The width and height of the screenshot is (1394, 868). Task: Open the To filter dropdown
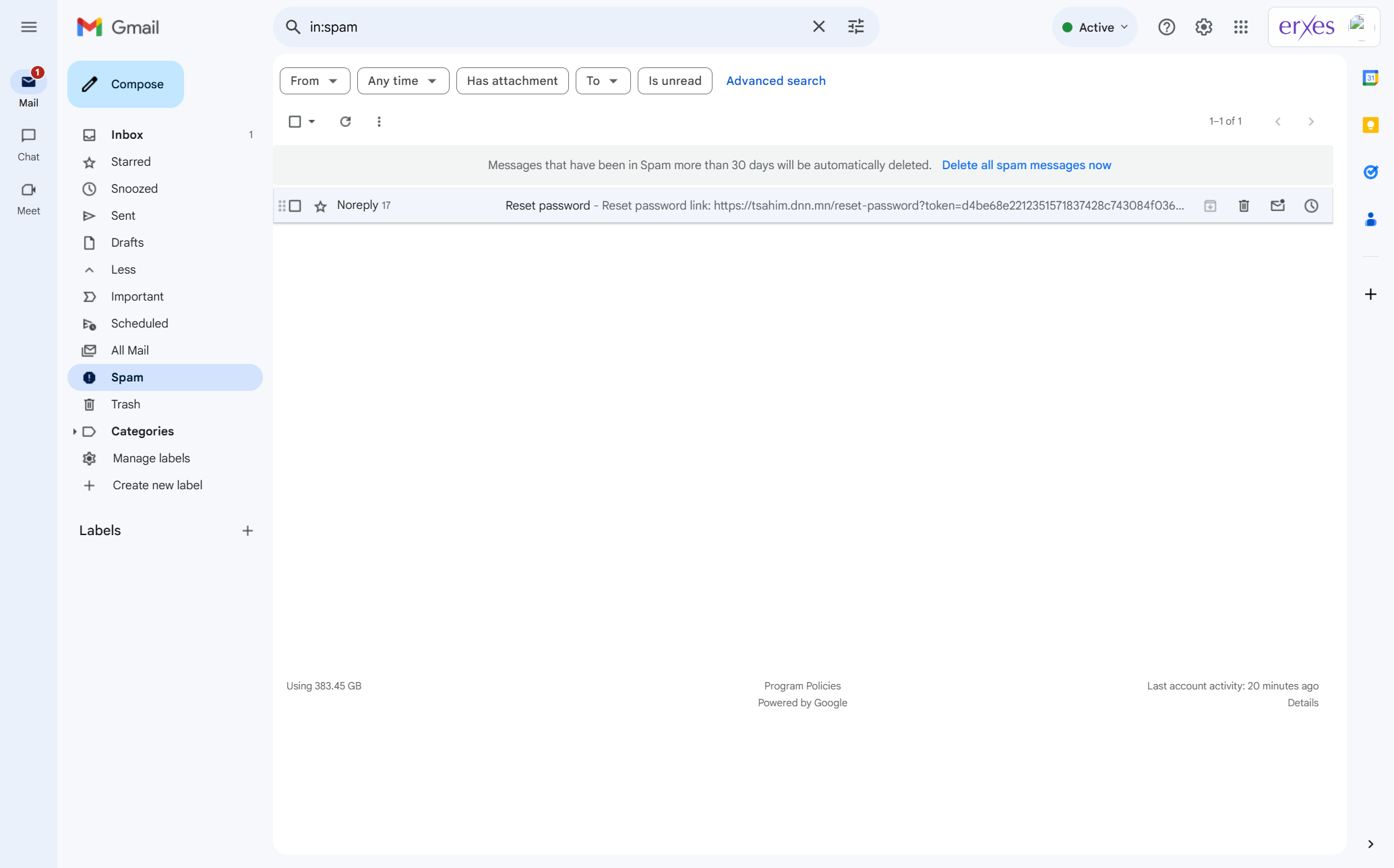coord(603,81)
